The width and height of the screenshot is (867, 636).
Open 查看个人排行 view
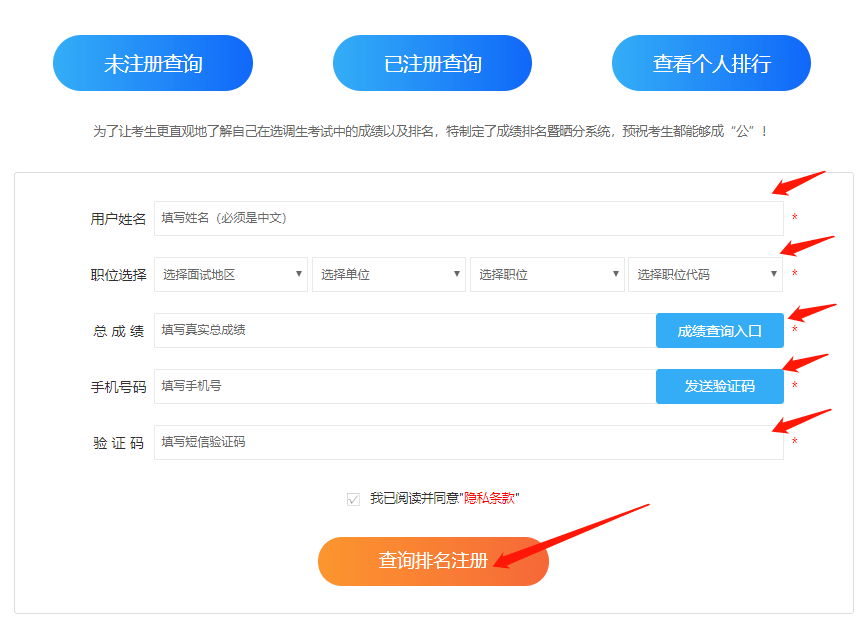711,62
